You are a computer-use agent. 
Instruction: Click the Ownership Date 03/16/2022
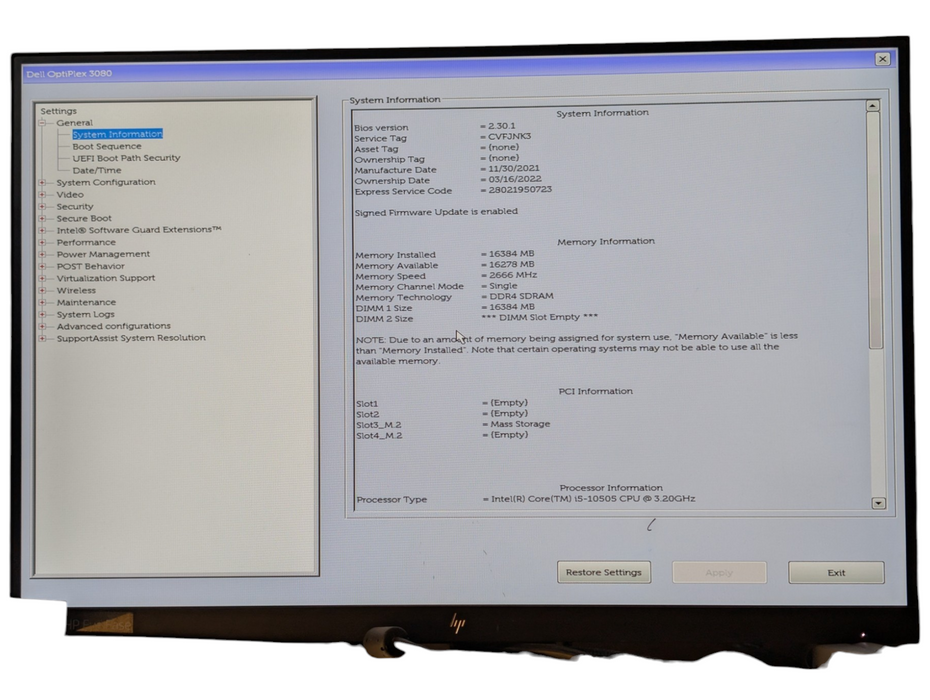coord(515,179)
